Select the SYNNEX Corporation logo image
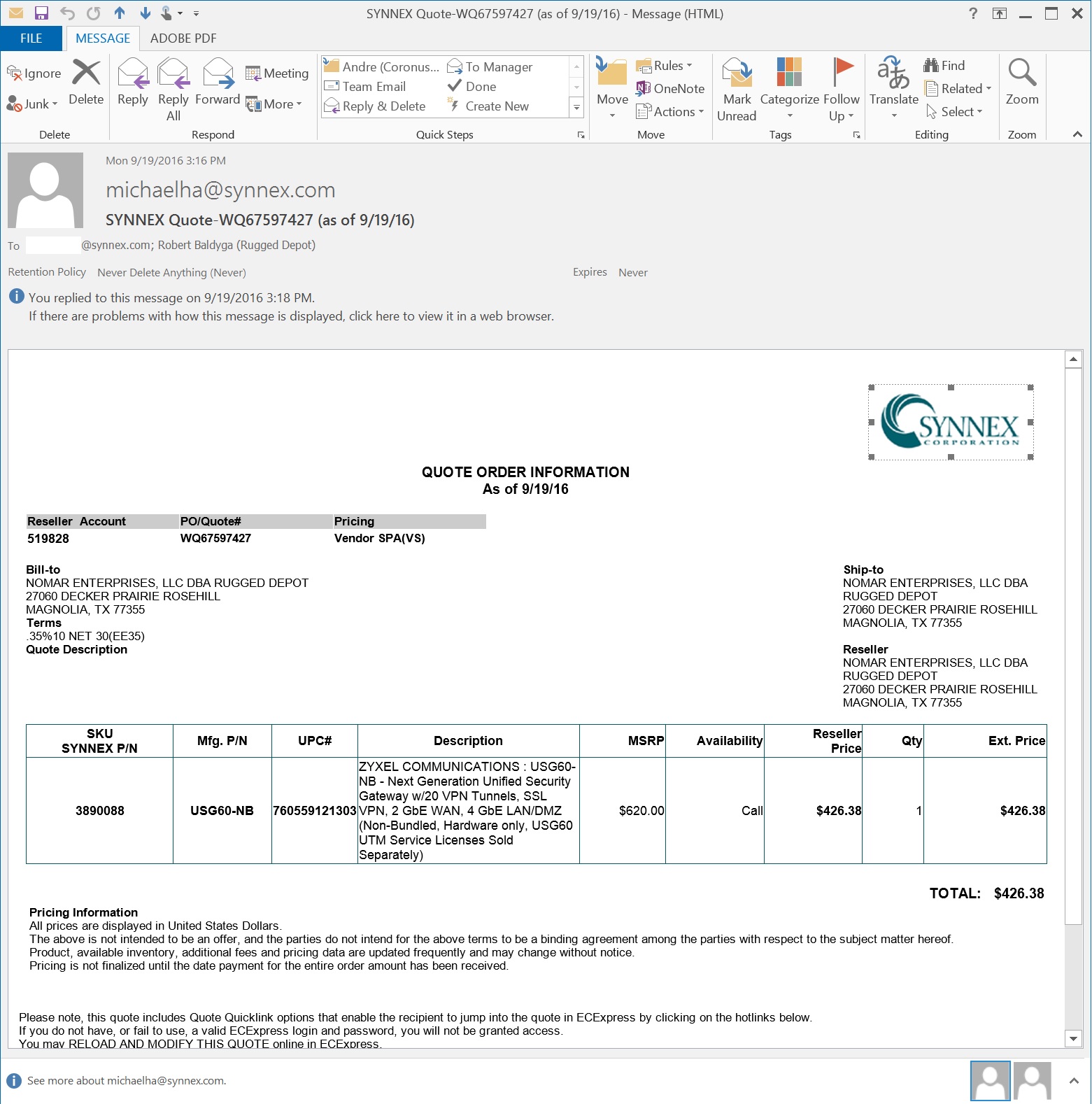Viewport: 1092px width, 1104px height. (x=951, y=422)
